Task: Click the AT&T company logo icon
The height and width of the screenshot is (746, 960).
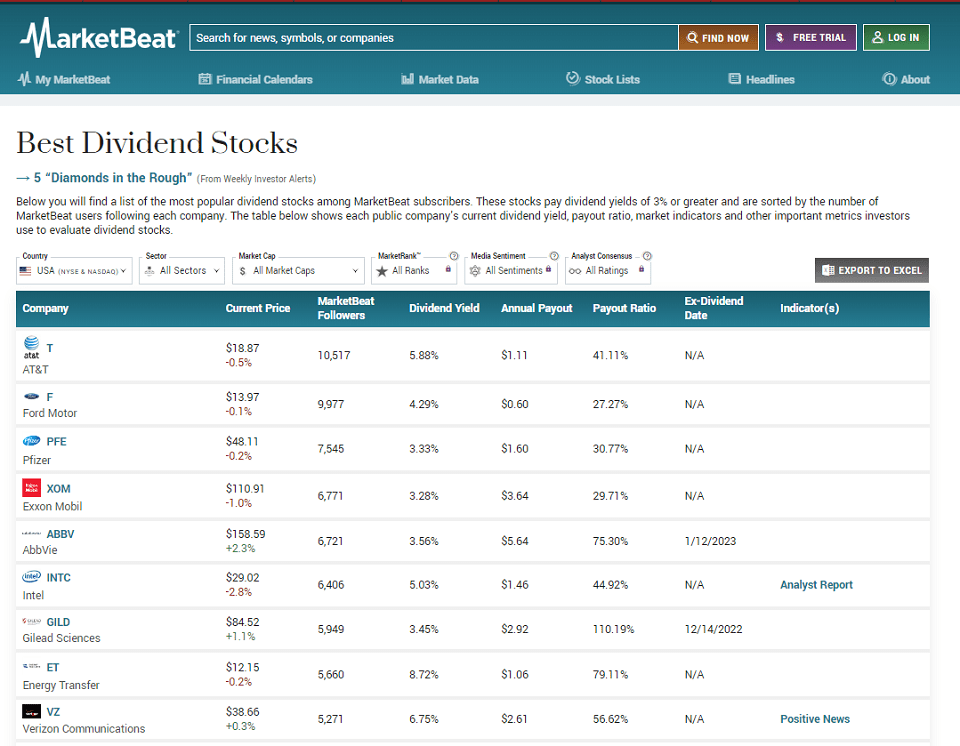Action: tap(31, 347)
